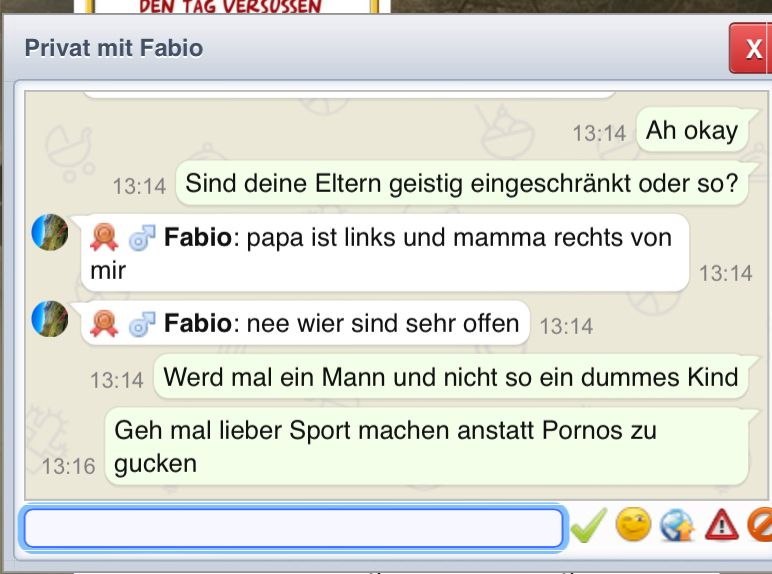Click the message text input field

point(293,528)
